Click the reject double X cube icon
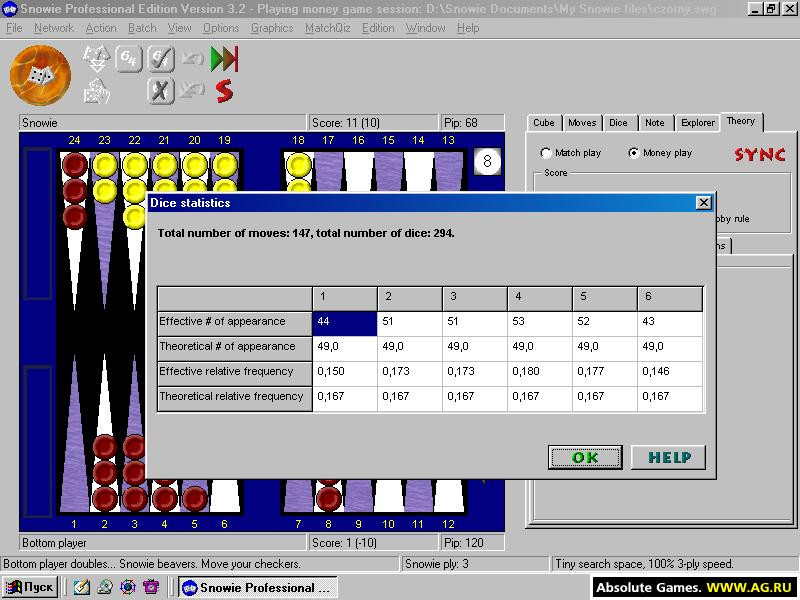Viewport: 800px width, 600px height. click(x=161, y=91)
